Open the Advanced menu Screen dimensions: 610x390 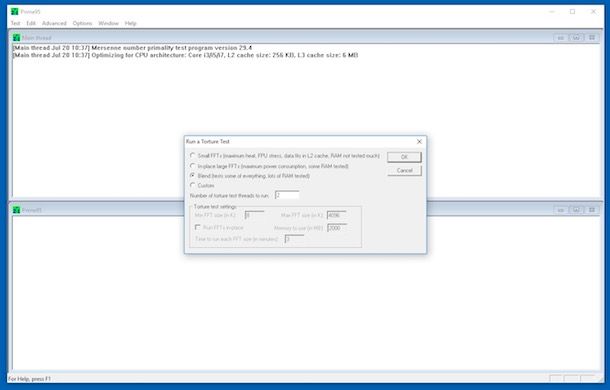pyautogui.click(x=54, y=23)
